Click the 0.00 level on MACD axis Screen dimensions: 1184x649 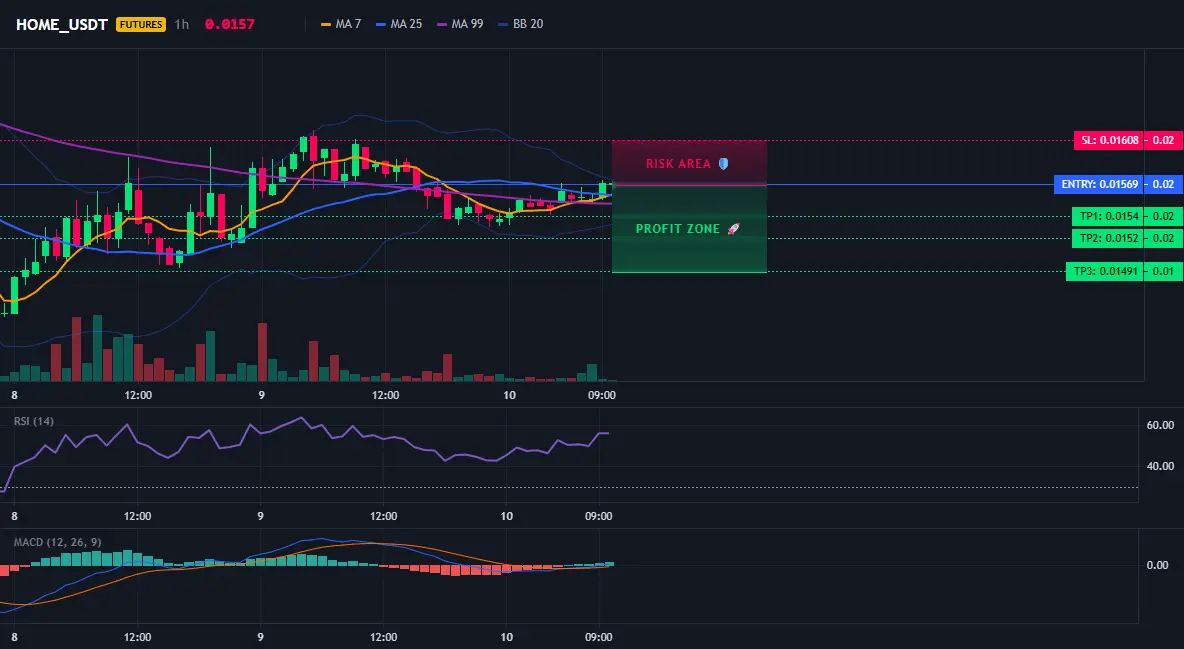point(1158,565)
